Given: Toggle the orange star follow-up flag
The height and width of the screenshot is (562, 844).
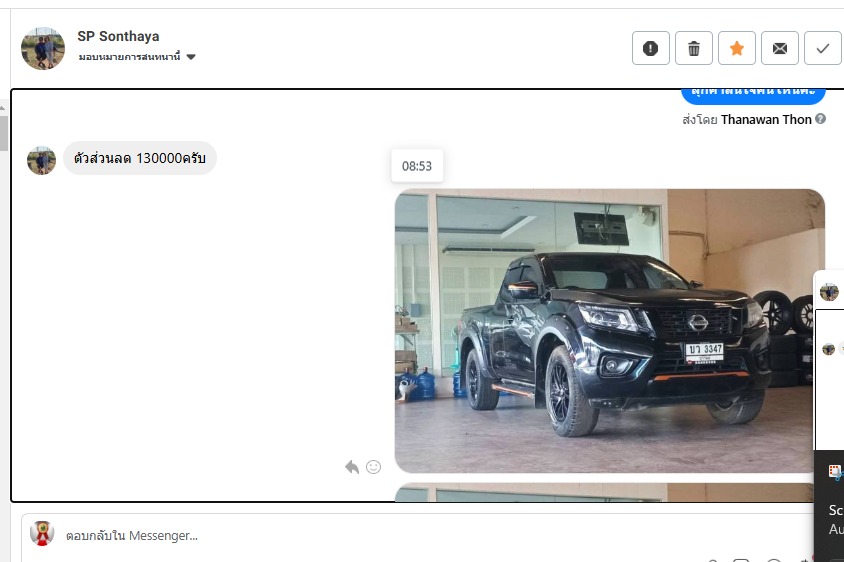Looking at the screenshot, I should click(x=737, y=48).
